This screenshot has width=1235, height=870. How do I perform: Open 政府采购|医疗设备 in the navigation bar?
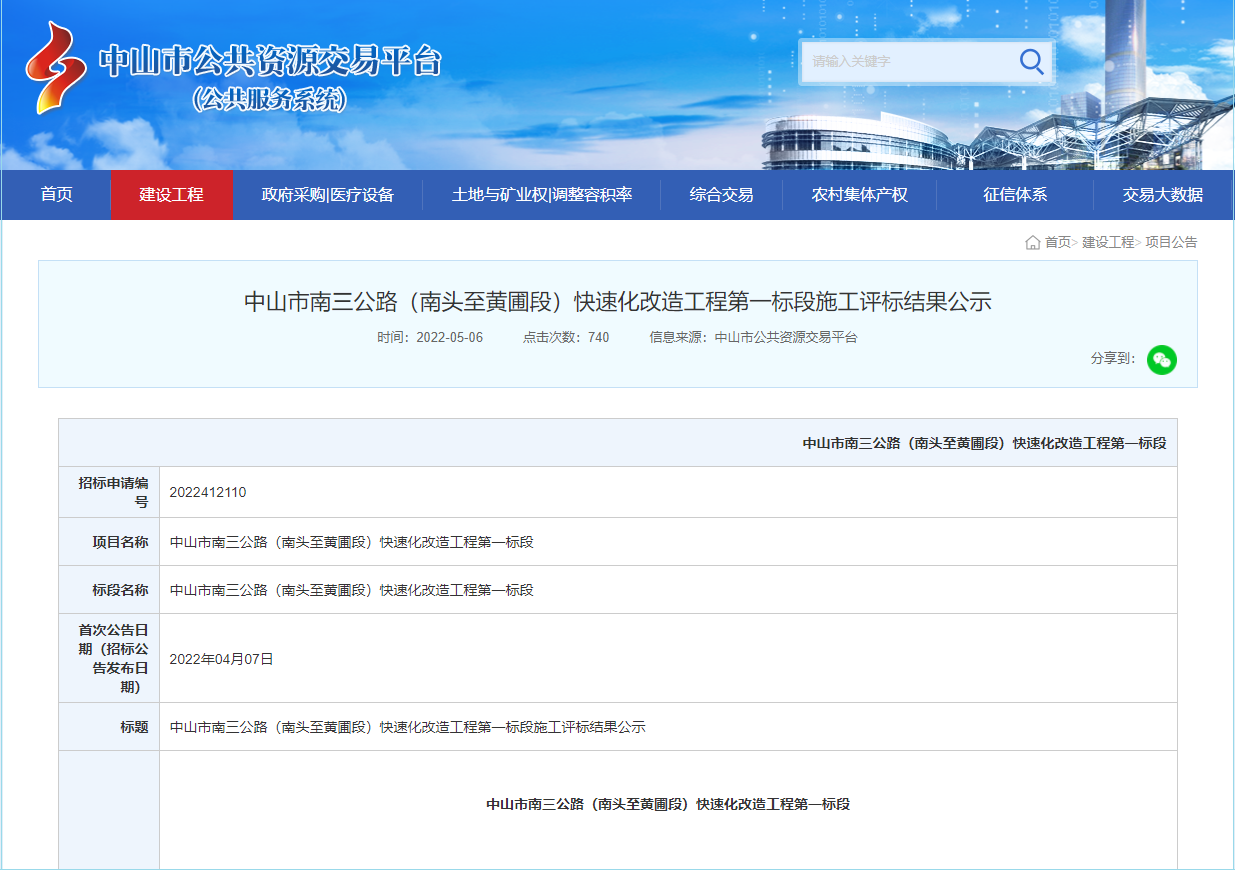tap(328, 195)
